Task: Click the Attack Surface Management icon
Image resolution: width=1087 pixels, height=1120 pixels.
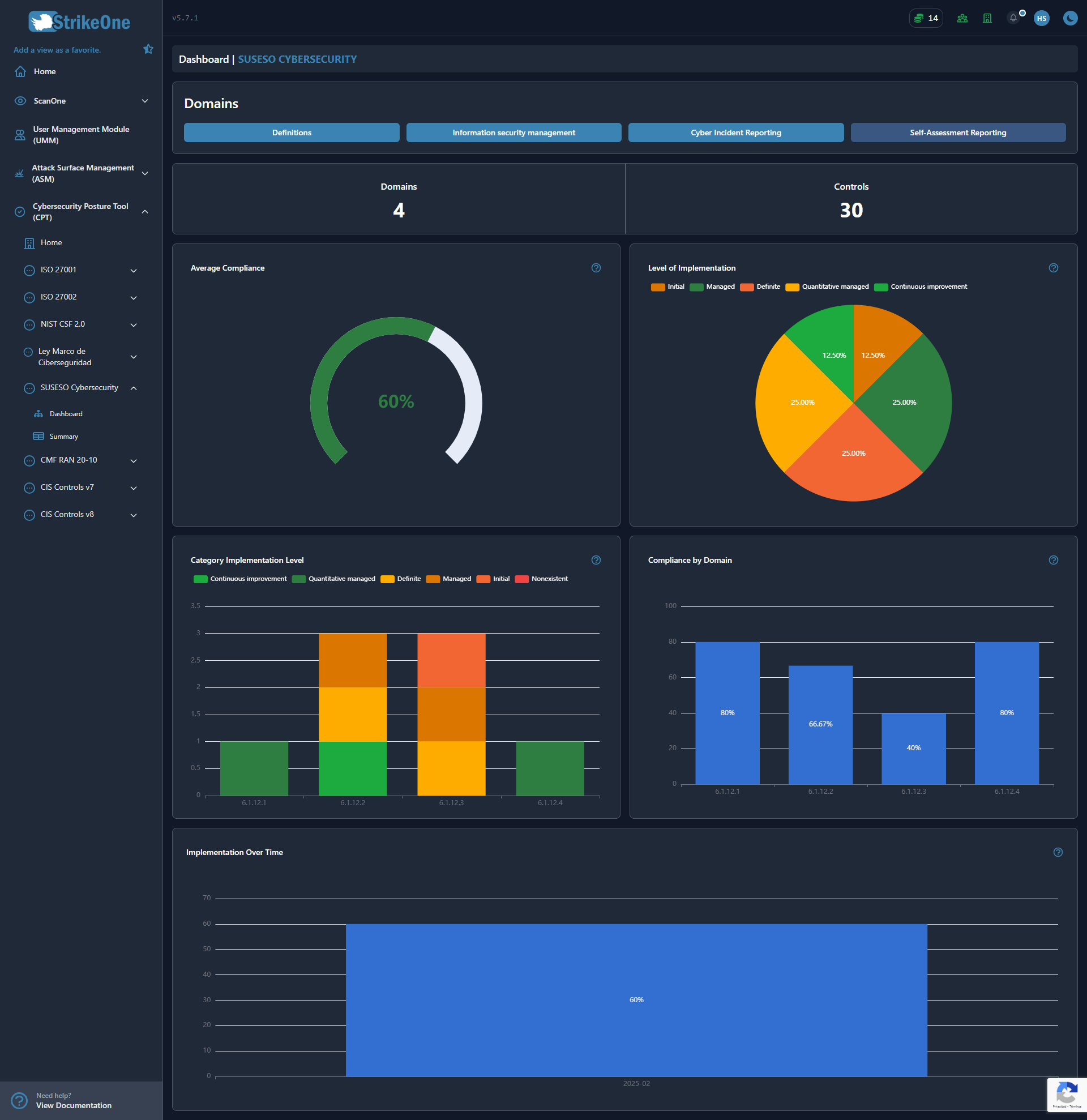Action: pos(19,173)
